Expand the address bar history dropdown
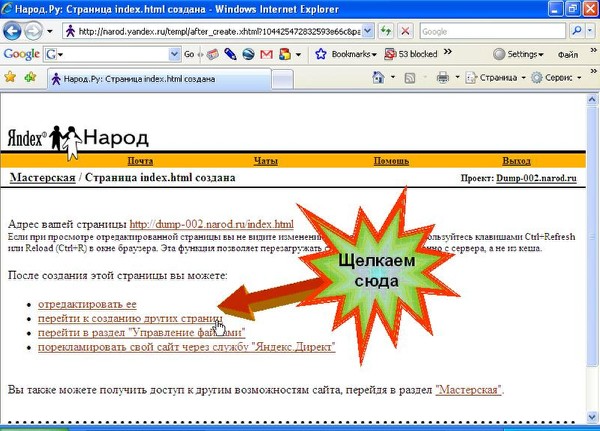Image resolution: width=600 pixels, height=431 pixels. 368,31
